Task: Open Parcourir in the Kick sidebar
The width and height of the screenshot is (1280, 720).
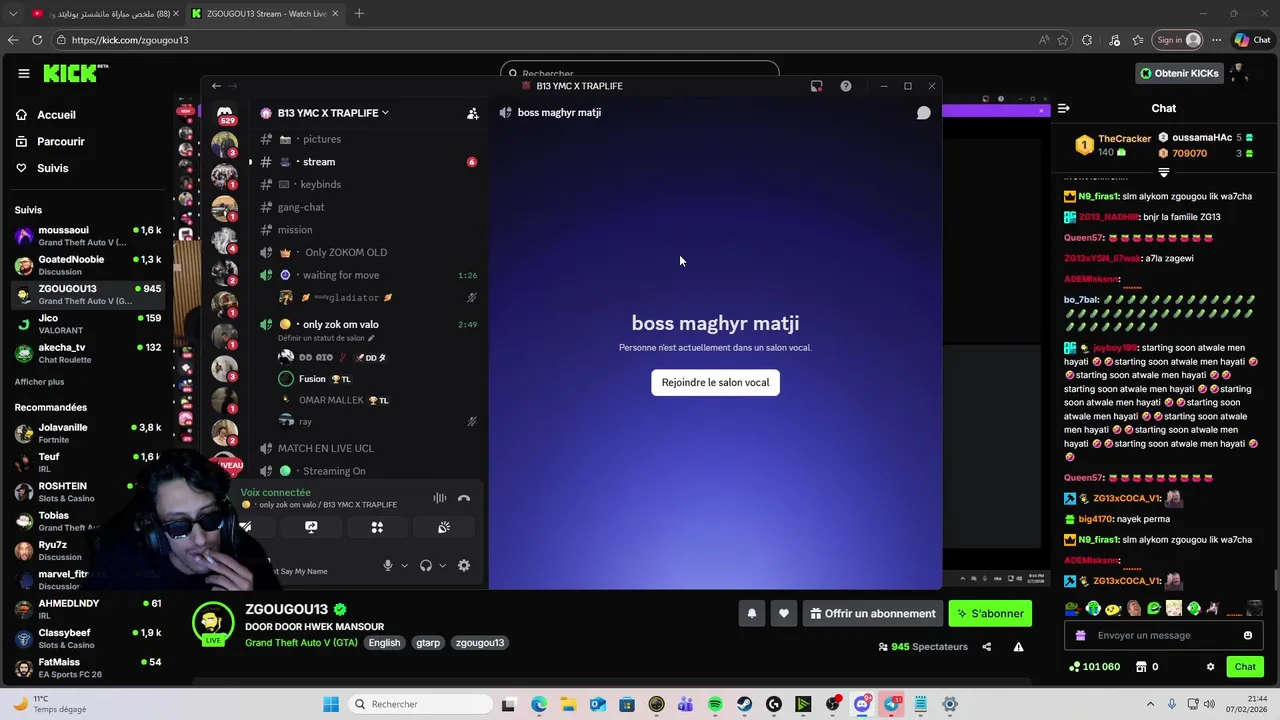Action: (x=61, y=142)
